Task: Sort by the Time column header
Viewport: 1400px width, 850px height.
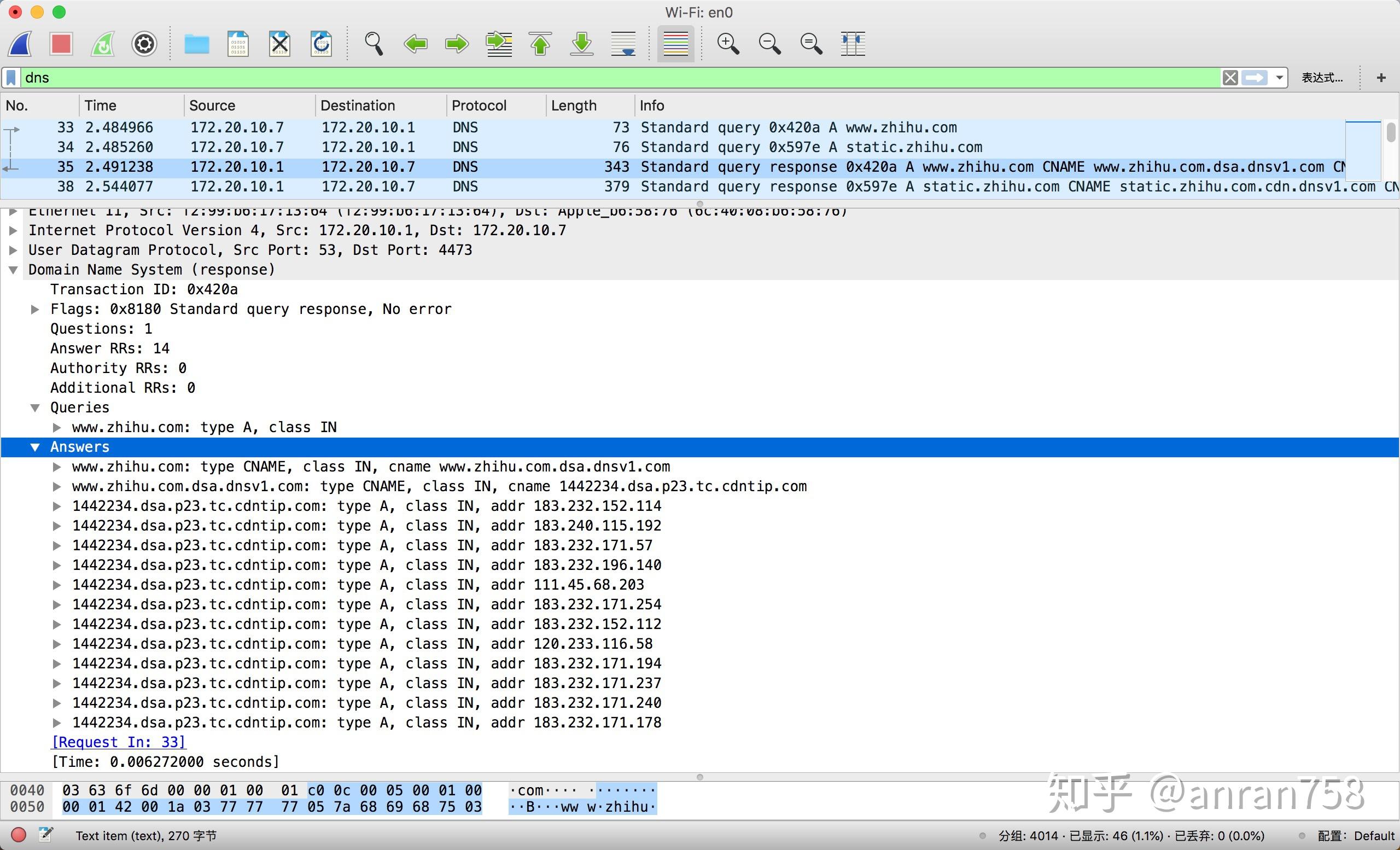Action: pyautogui.click(x=132, y=106)
